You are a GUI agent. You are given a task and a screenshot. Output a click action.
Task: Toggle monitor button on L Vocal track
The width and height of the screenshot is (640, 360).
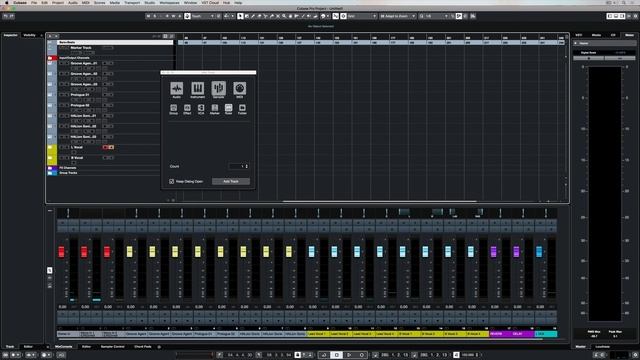coord(111,147)
